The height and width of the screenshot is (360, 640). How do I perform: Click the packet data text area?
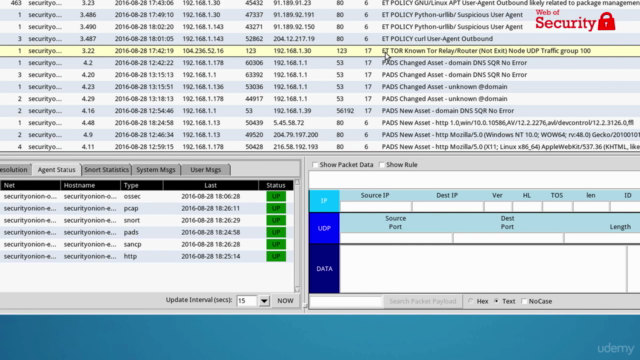pos(483,269)
